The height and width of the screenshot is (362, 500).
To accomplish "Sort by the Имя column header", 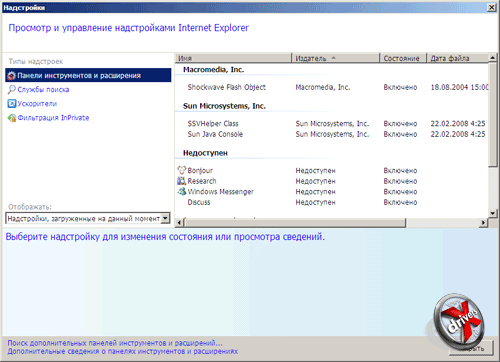I will 233,58.
